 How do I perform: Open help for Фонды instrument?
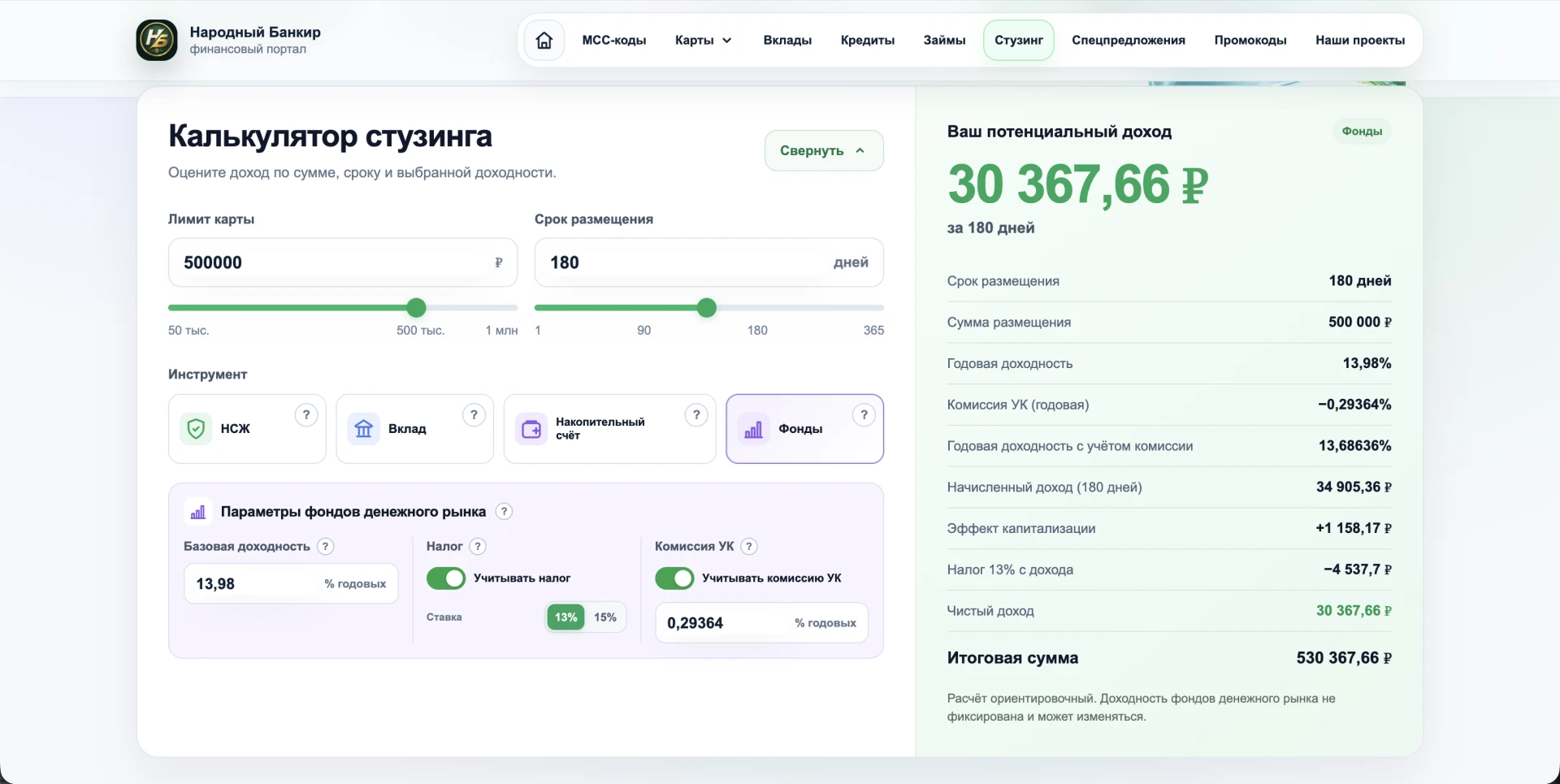(864, 415)
